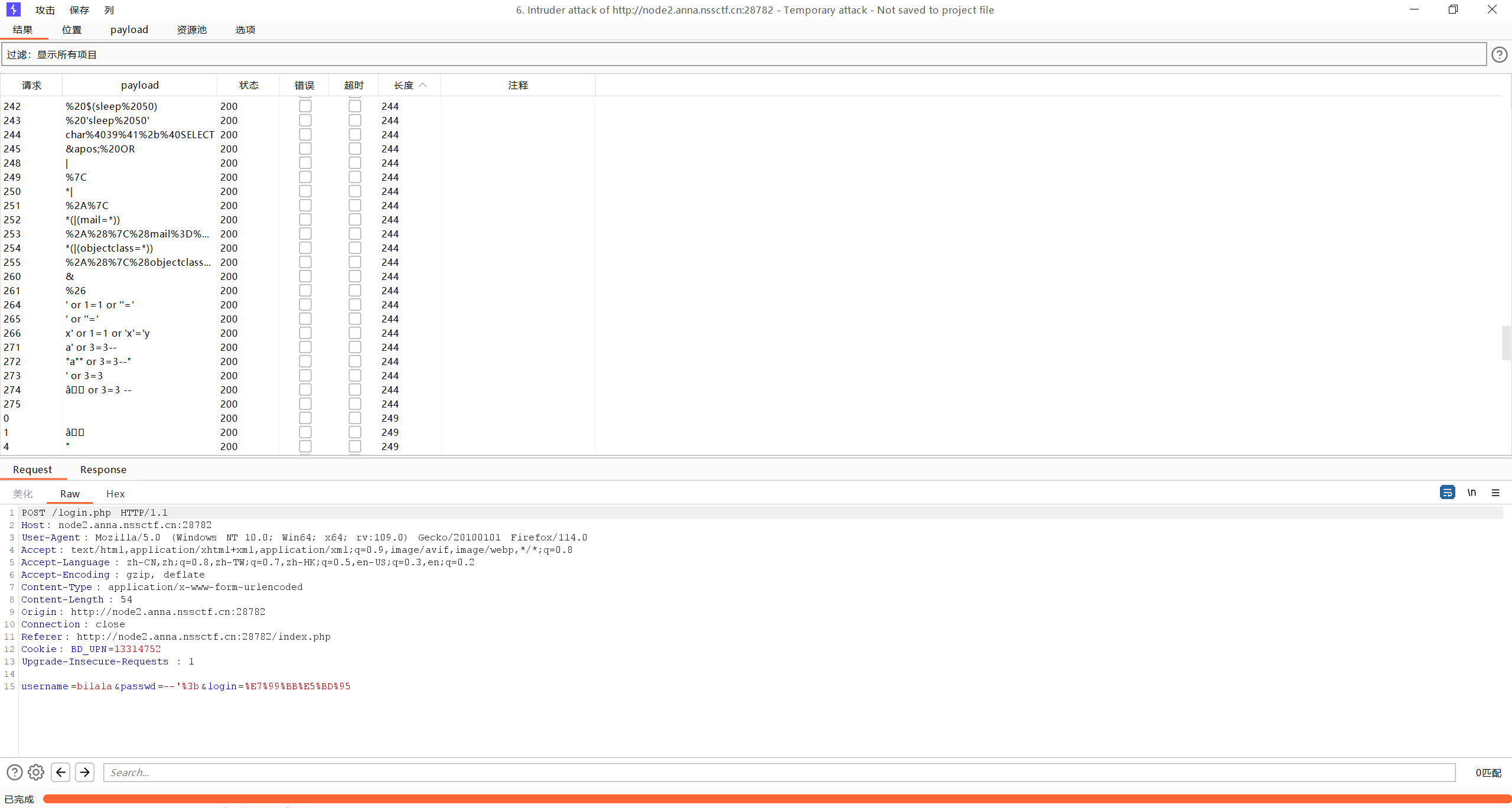Click the Search input field
1512x808 pixels.
(779, 773)
